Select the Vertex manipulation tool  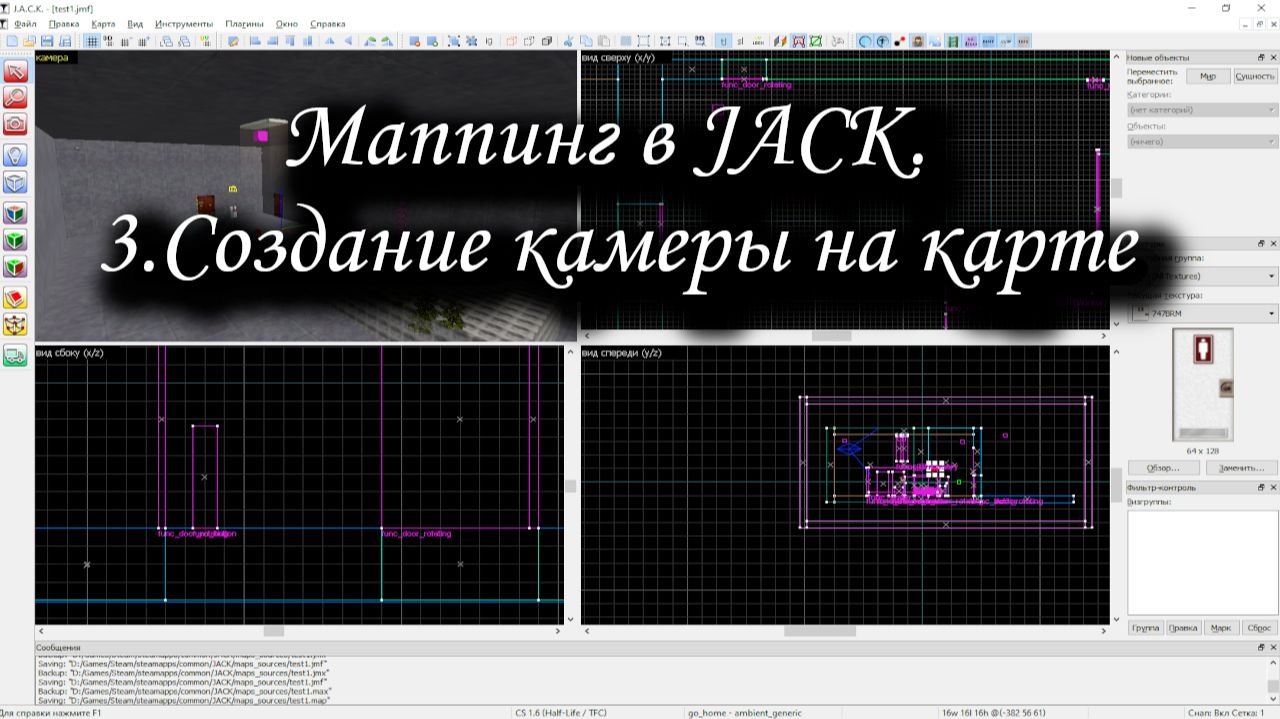[x=15, y=325]
